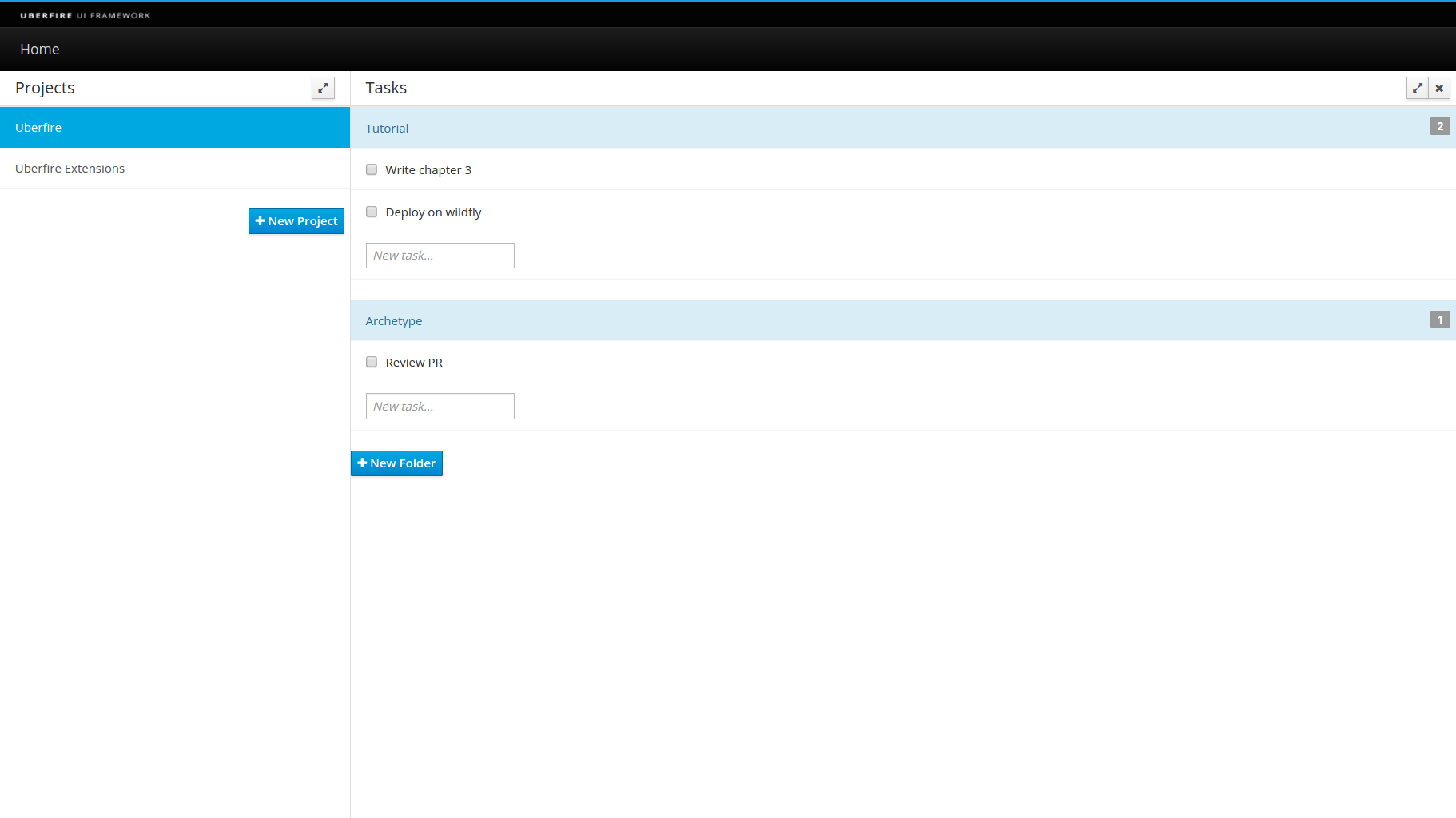The height and width of the screenshot is (818, 1456).
Task: Click the Tasks panel title
Action: point(386,88)
